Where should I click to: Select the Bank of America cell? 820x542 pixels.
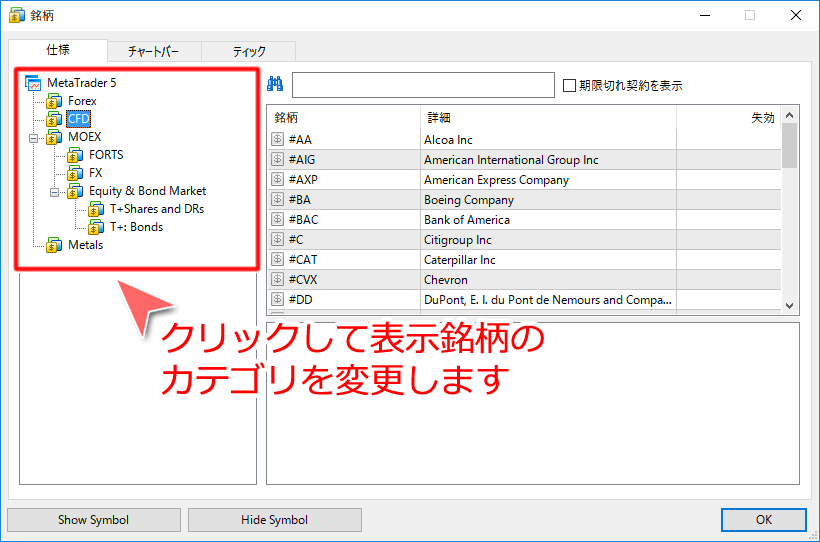pyautogui.click(x=549, y=219)
